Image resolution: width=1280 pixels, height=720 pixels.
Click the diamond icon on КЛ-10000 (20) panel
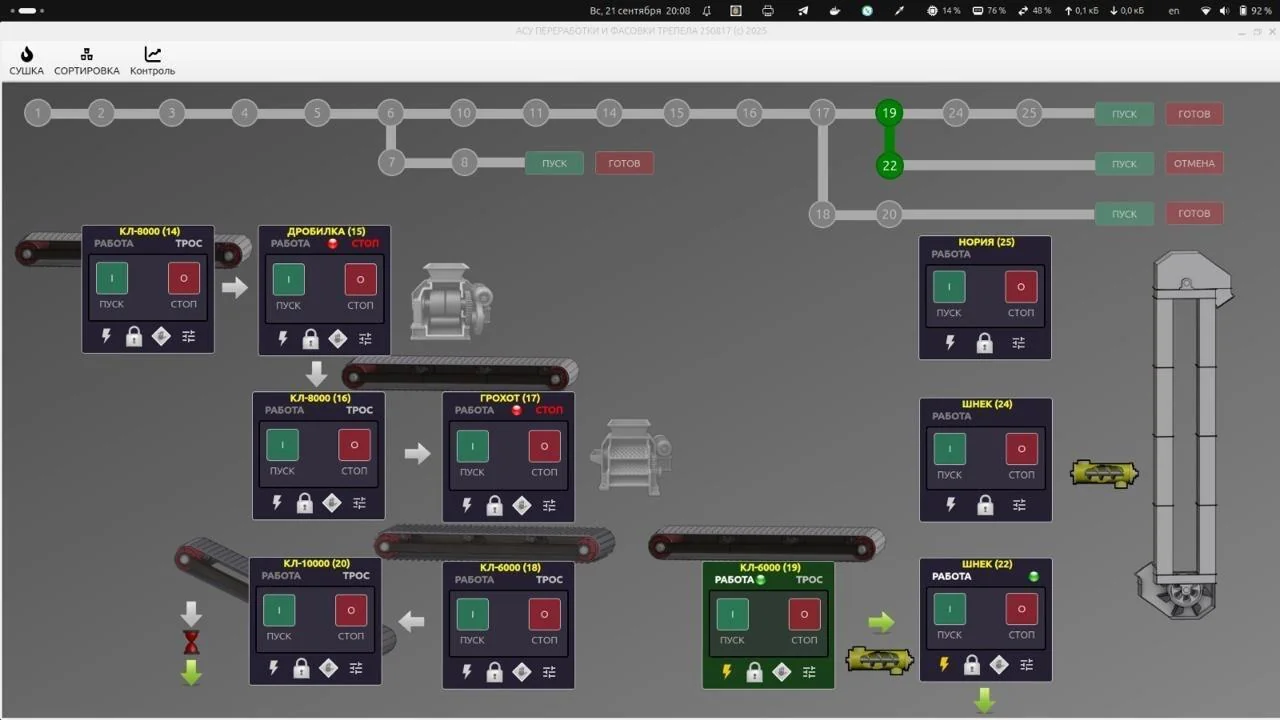(328, 668)
